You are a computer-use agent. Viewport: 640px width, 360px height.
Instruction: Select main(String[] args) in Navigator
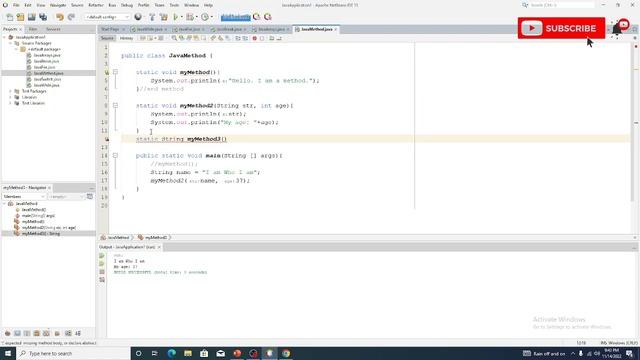click(38, 216)
